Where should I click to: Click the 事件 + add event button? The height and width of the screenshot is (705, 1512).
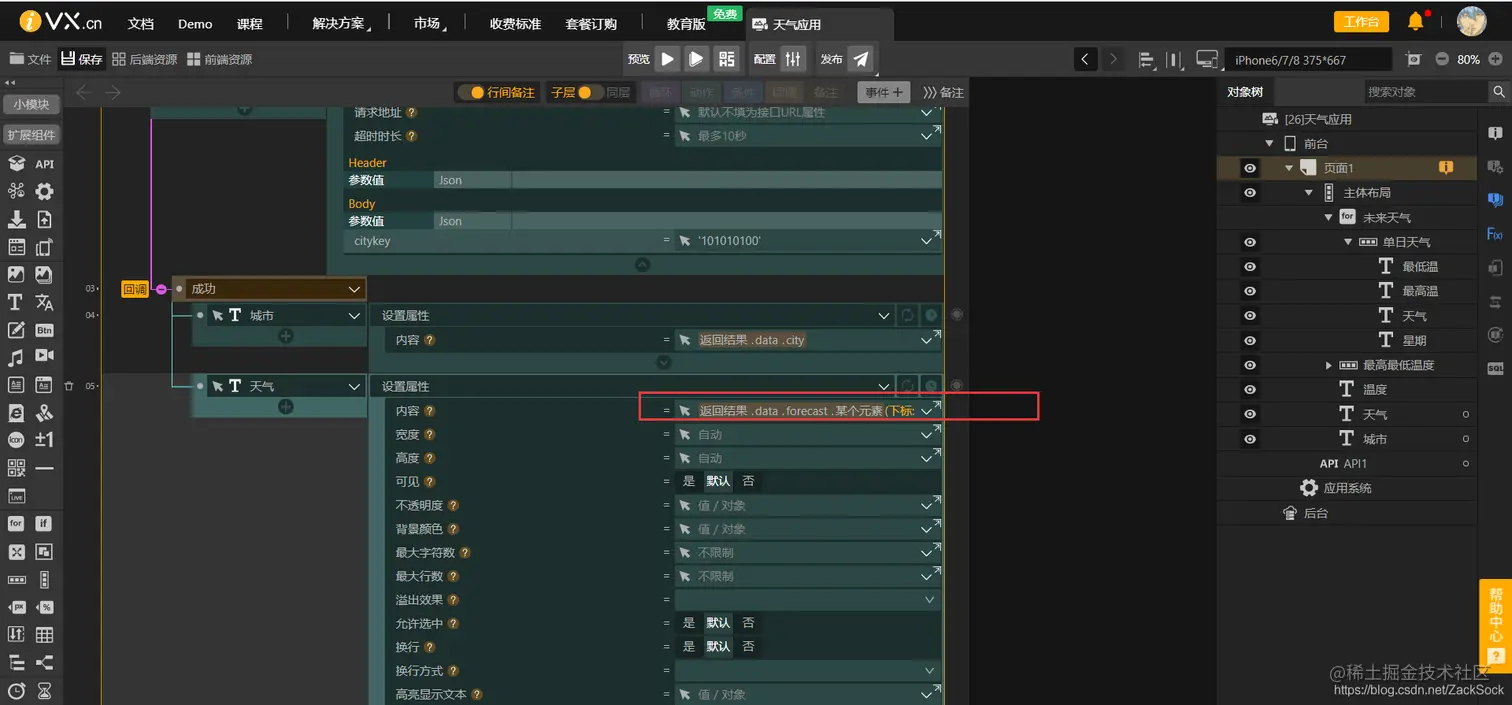coord(884,92)
